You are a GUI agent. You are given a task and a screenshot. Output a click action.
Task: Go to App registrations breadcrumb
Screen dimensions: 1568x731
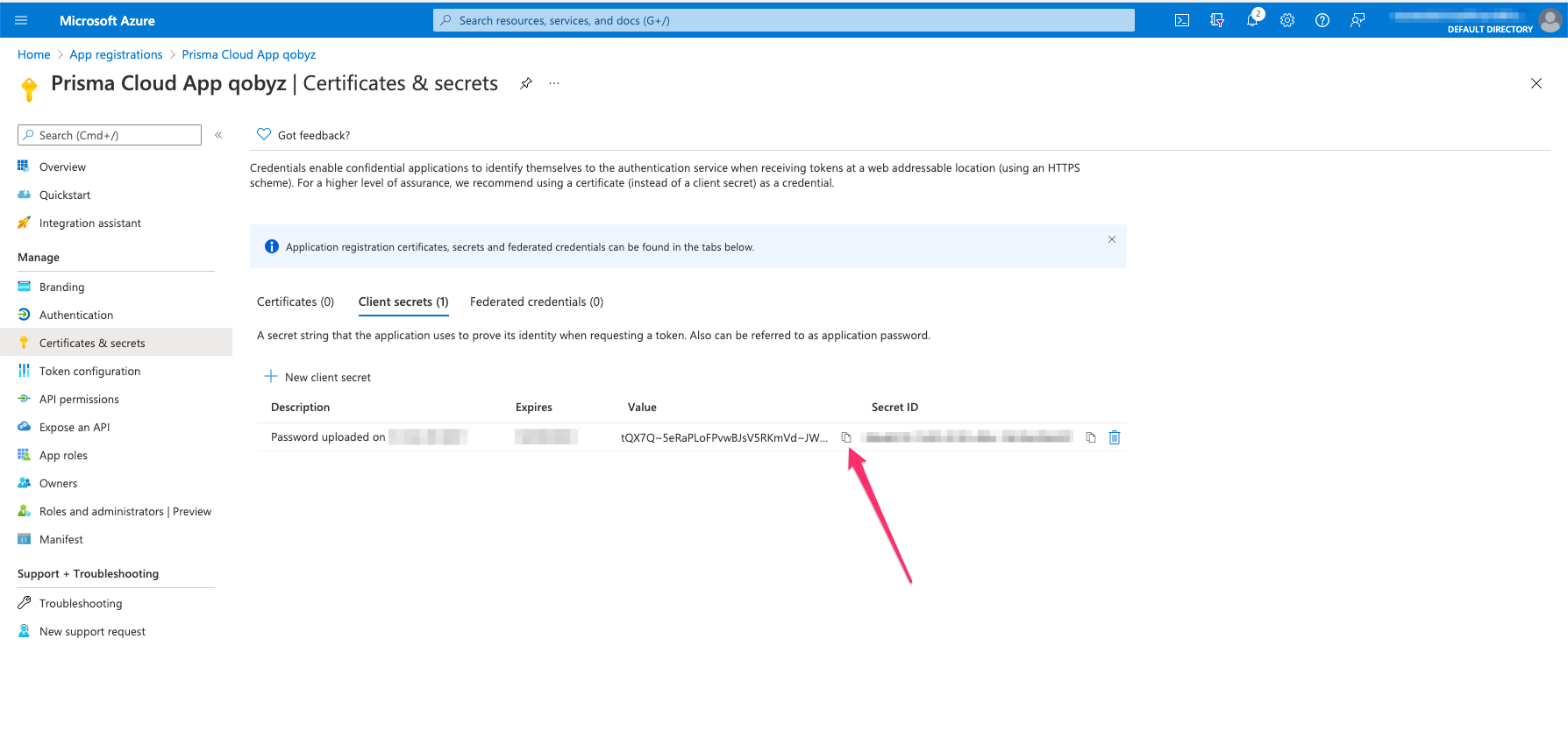[x=116, y=54]
